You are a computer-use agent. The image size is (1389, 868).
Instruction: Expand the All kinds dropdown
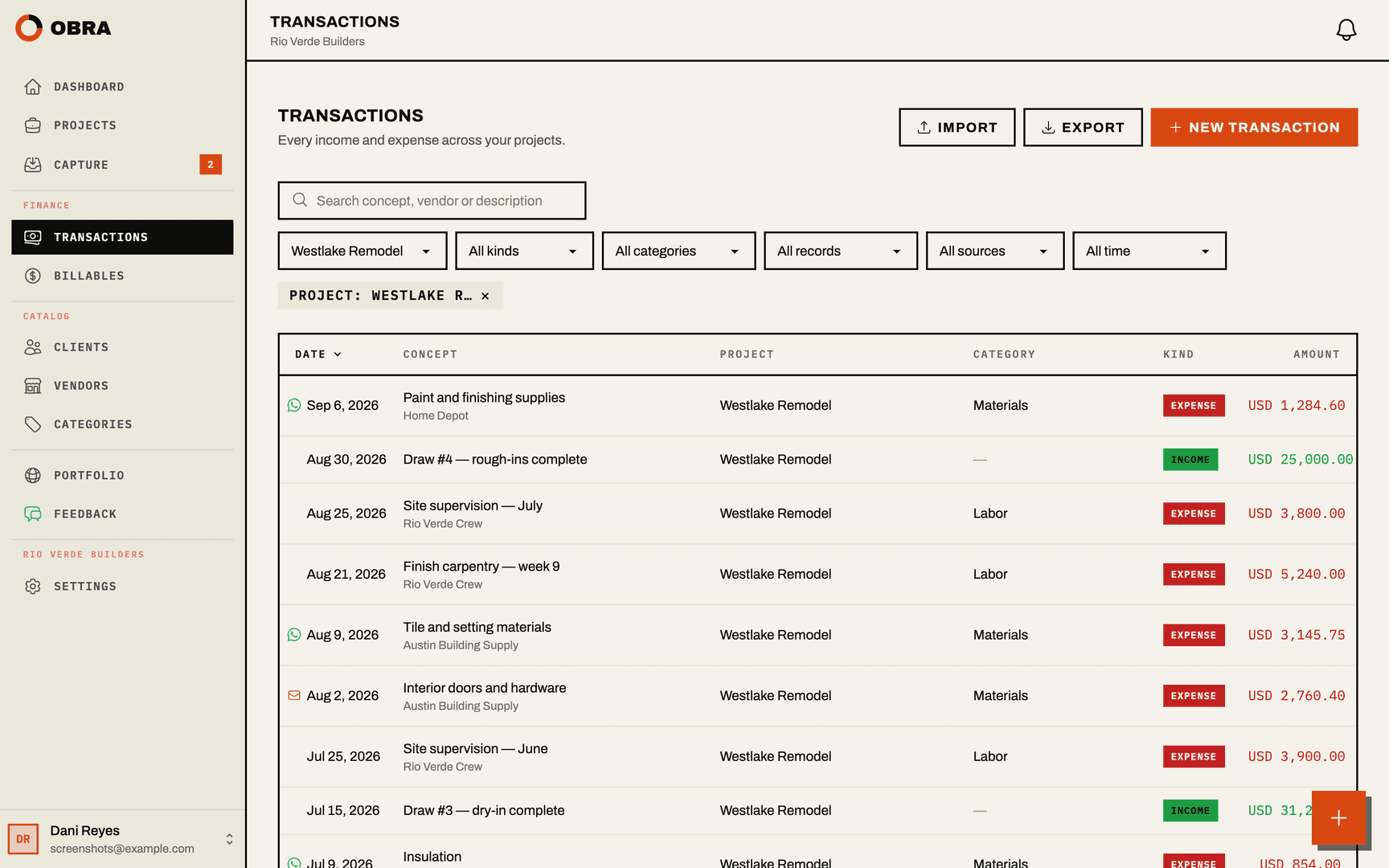(x=524, y=251)
